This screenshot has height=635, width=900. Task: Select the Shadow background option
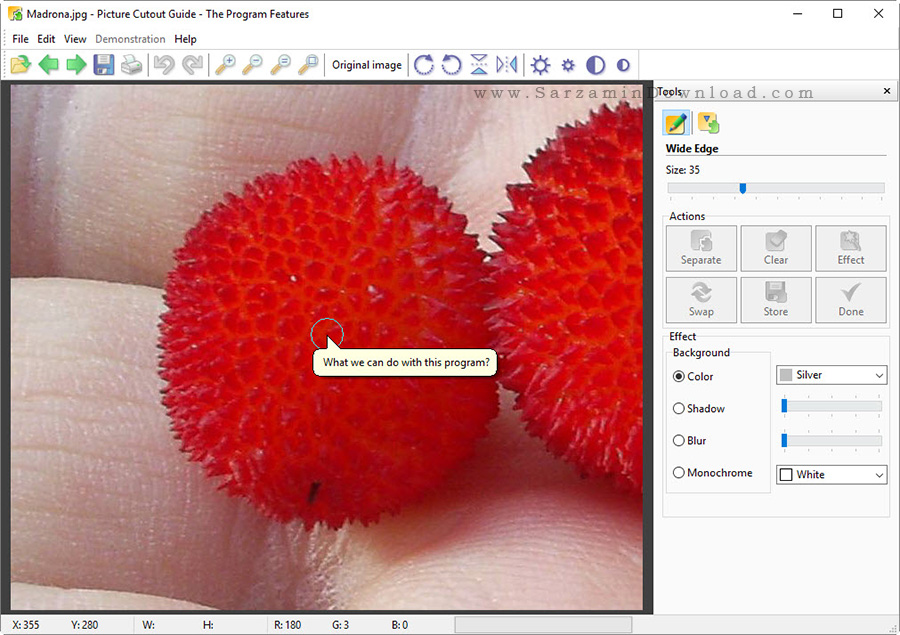[699, 408]
